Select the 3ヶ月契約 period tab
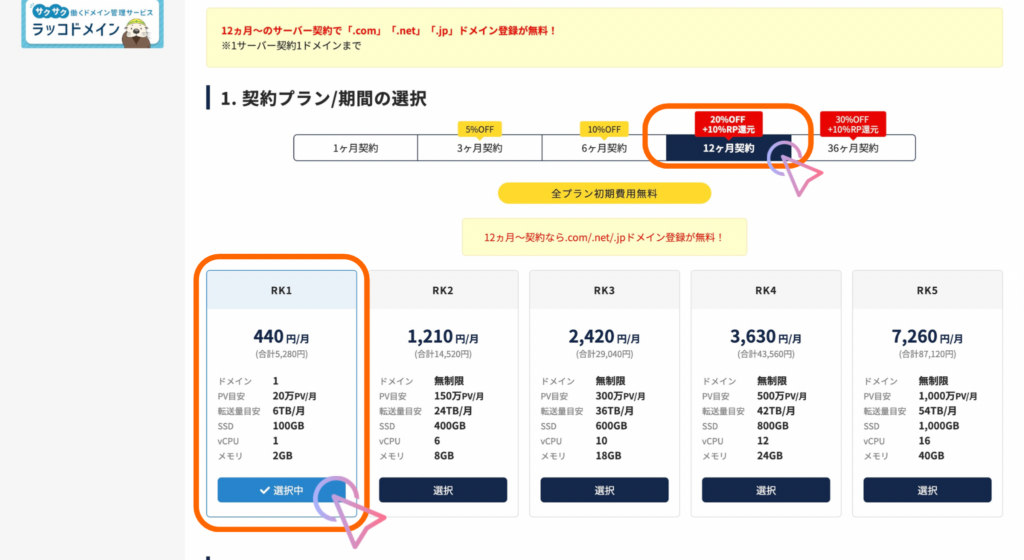 pyautogui.click(x=479, y=148)
